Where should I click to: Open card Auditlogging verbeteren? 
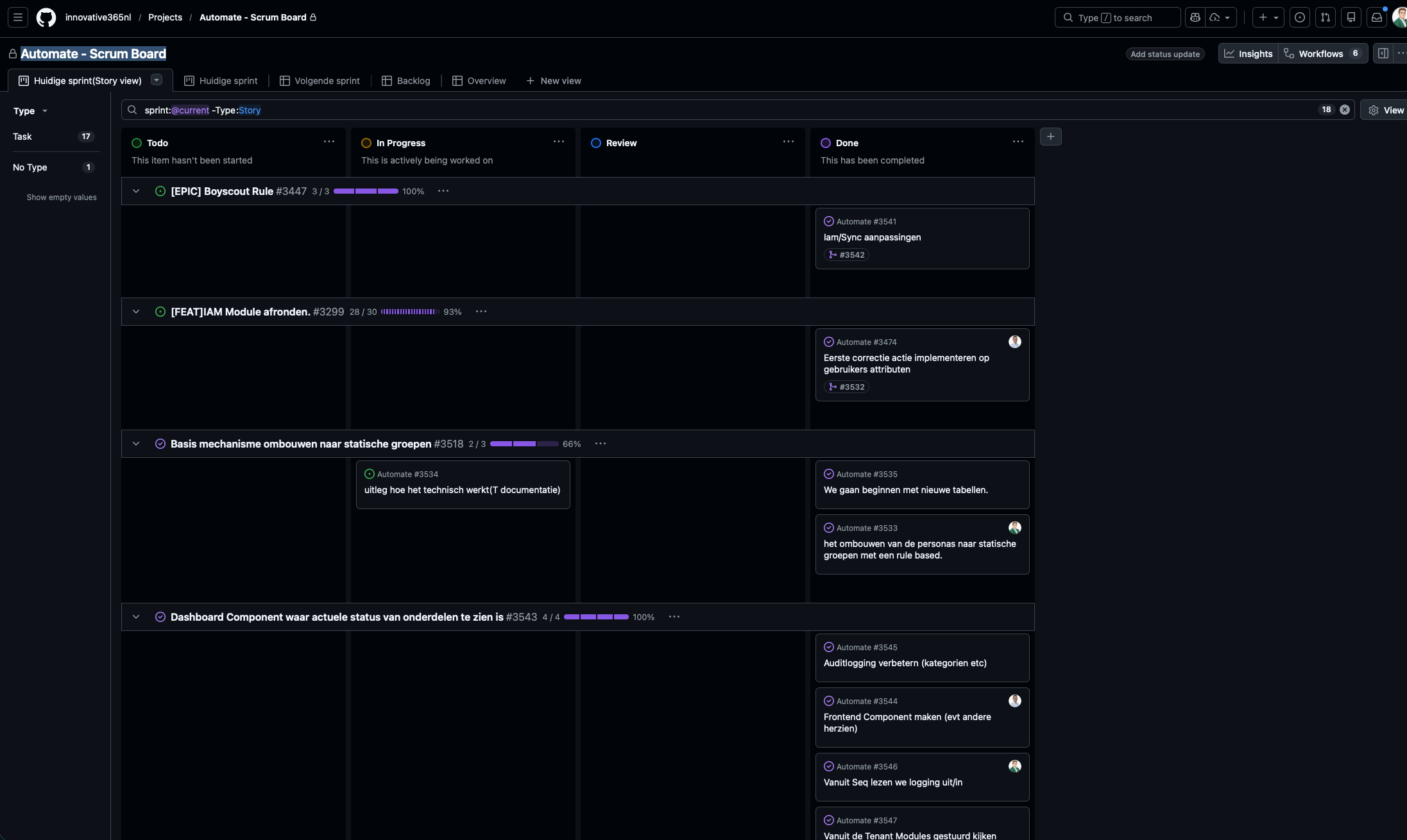tap(922, 657)
